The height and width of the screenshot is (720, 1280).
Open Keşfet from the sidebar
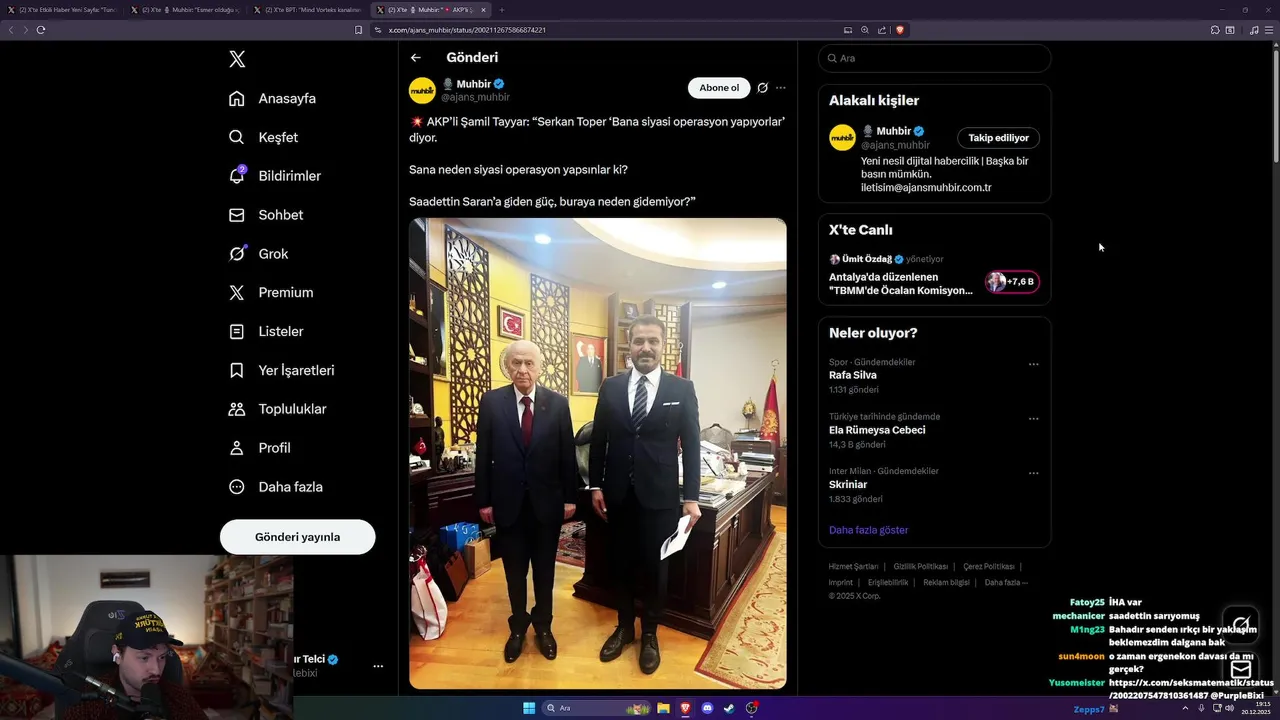tap(263, 137)
